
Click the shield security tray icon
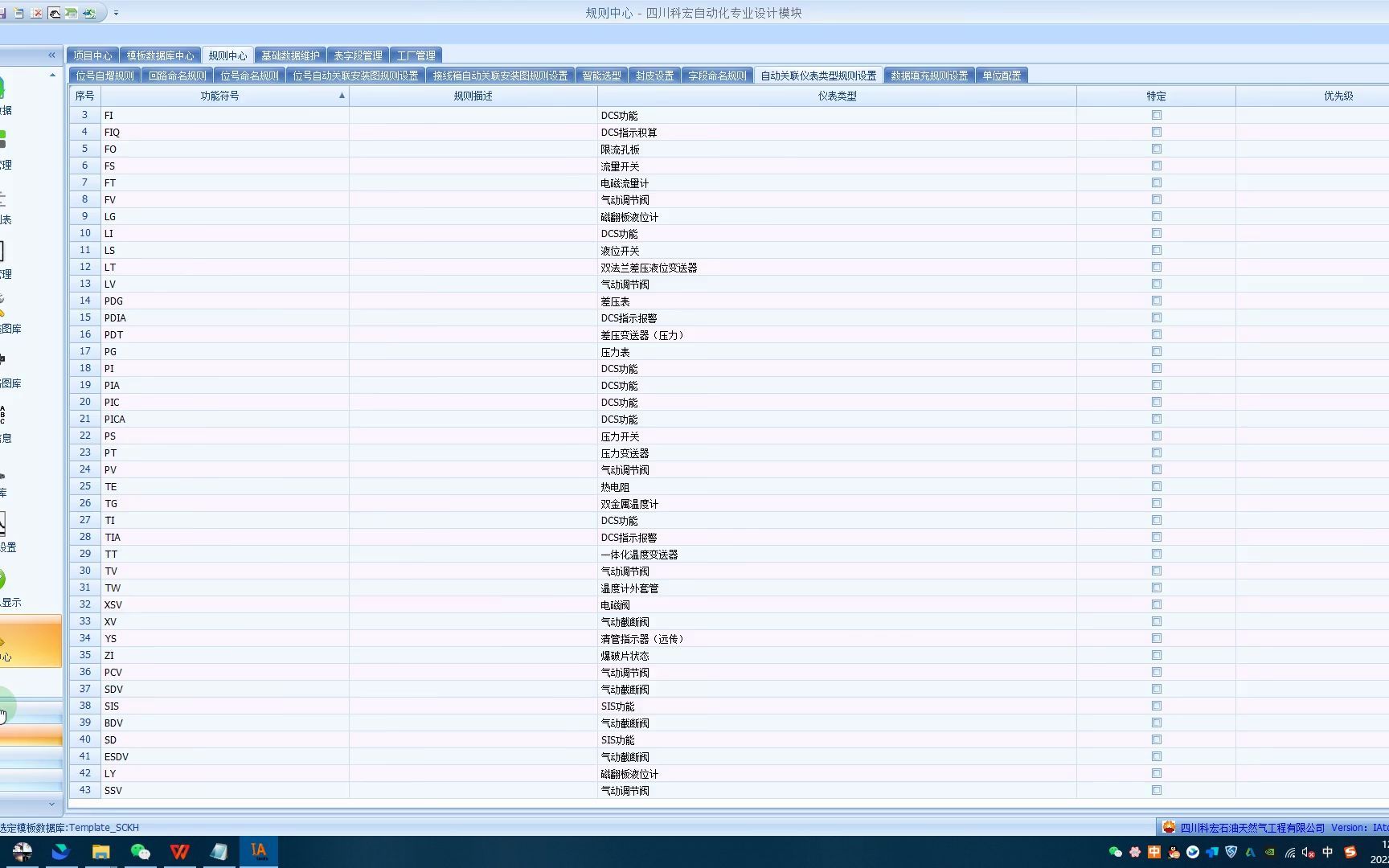(1231, 852)
